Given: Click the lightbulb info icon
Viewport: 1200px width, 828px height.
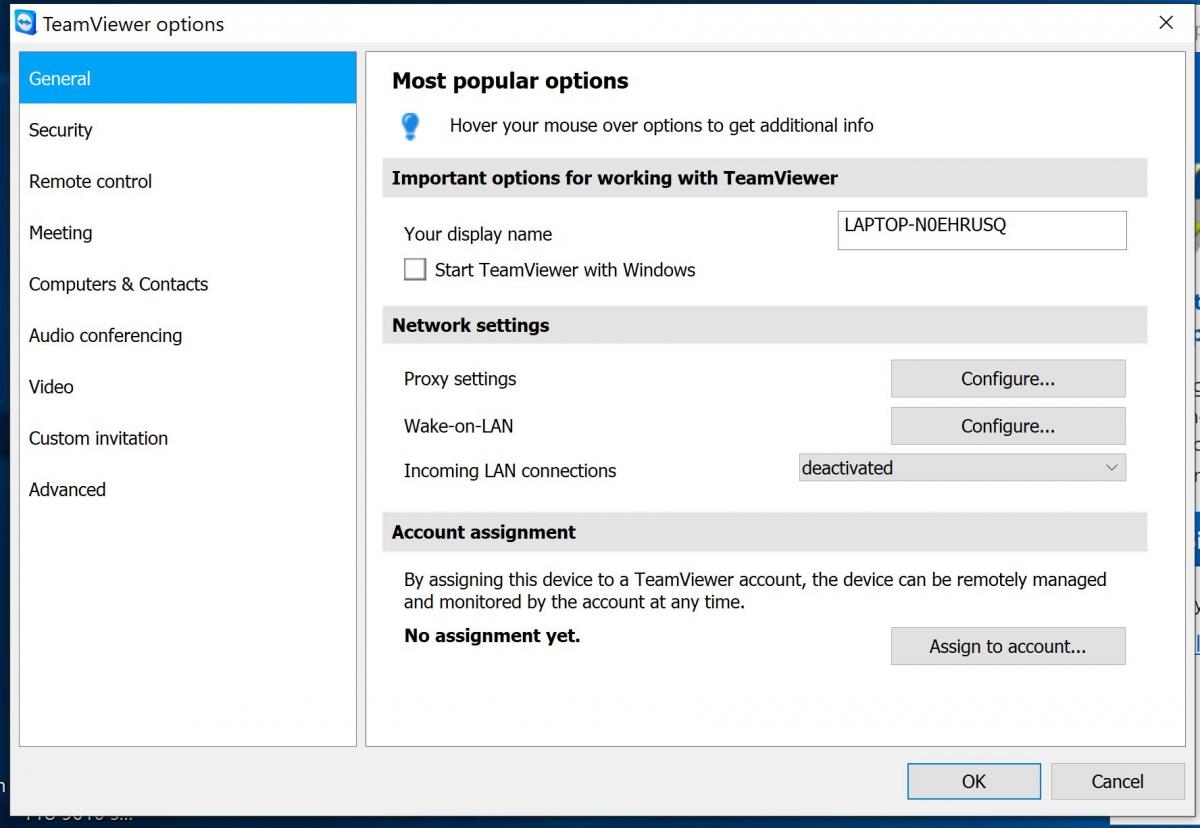Looking at the screenshot, I should tap(410, 126).
